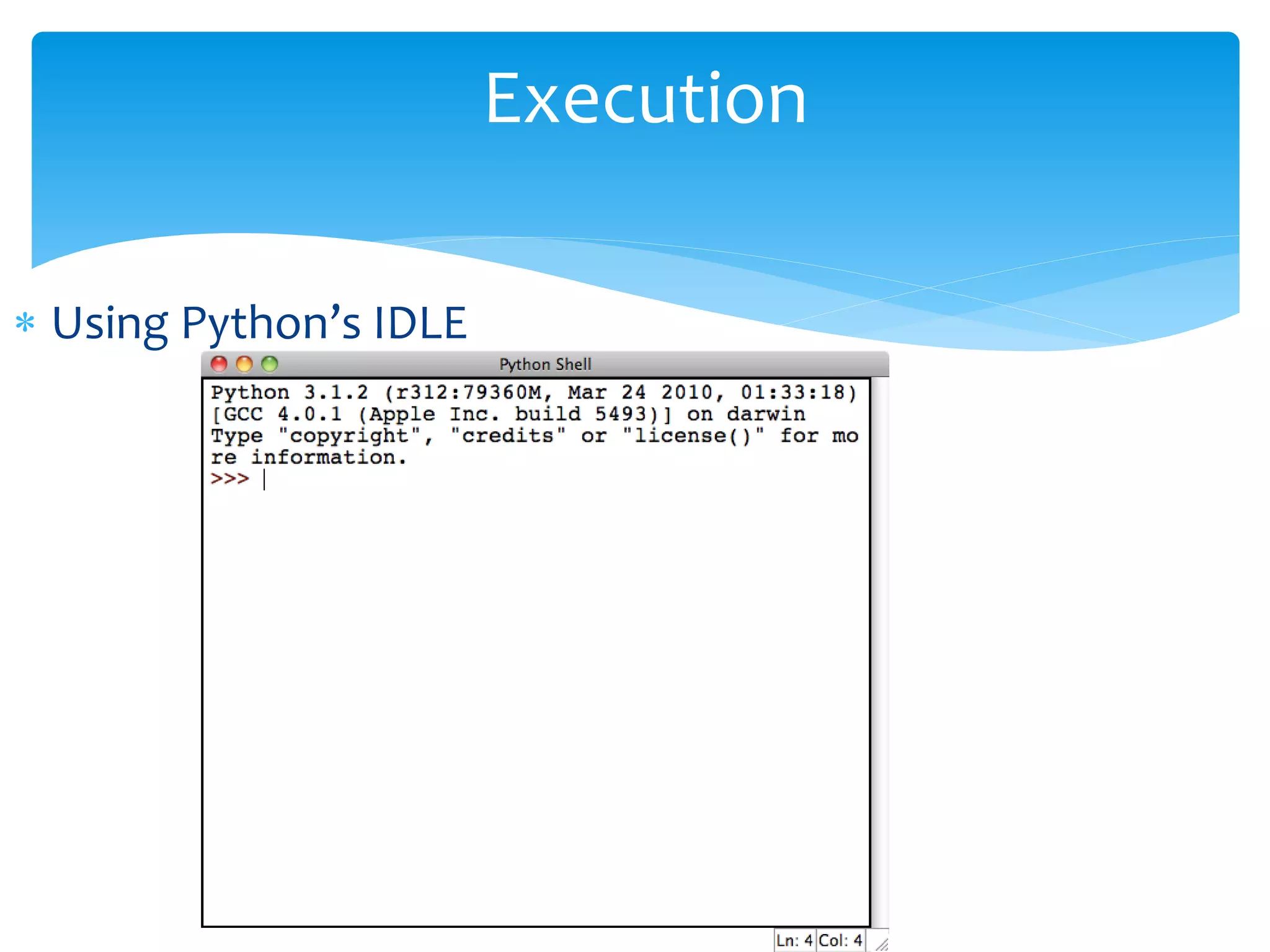
Task: Click the word "darwin" in the banner
Action: click(x=766, y=414)
